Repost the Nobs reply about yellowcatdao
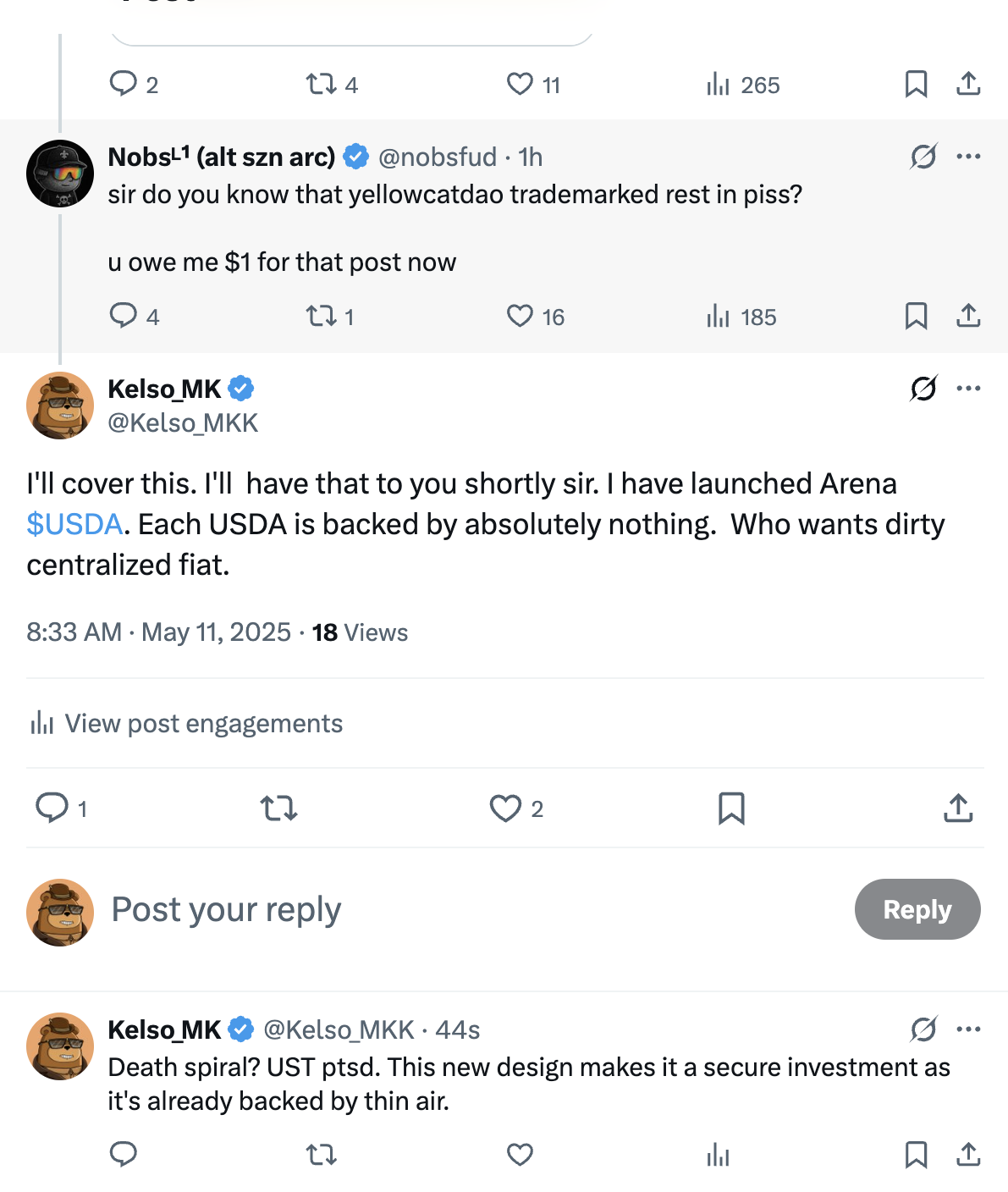This screenshot has width=1008, height=1192. coord(322,317)
